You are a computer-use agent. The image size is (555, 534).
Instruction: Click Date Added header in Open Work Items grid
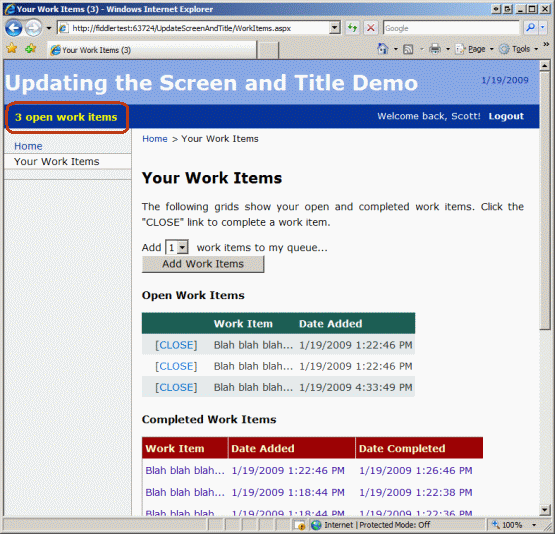pos(331,324)
